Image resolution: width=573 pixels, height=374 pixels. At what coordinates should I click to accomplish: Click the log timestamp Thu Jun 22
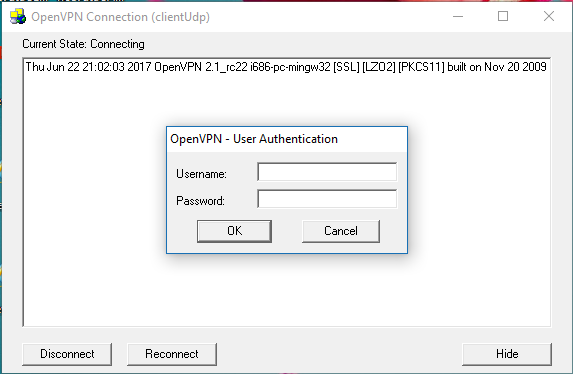52,67
